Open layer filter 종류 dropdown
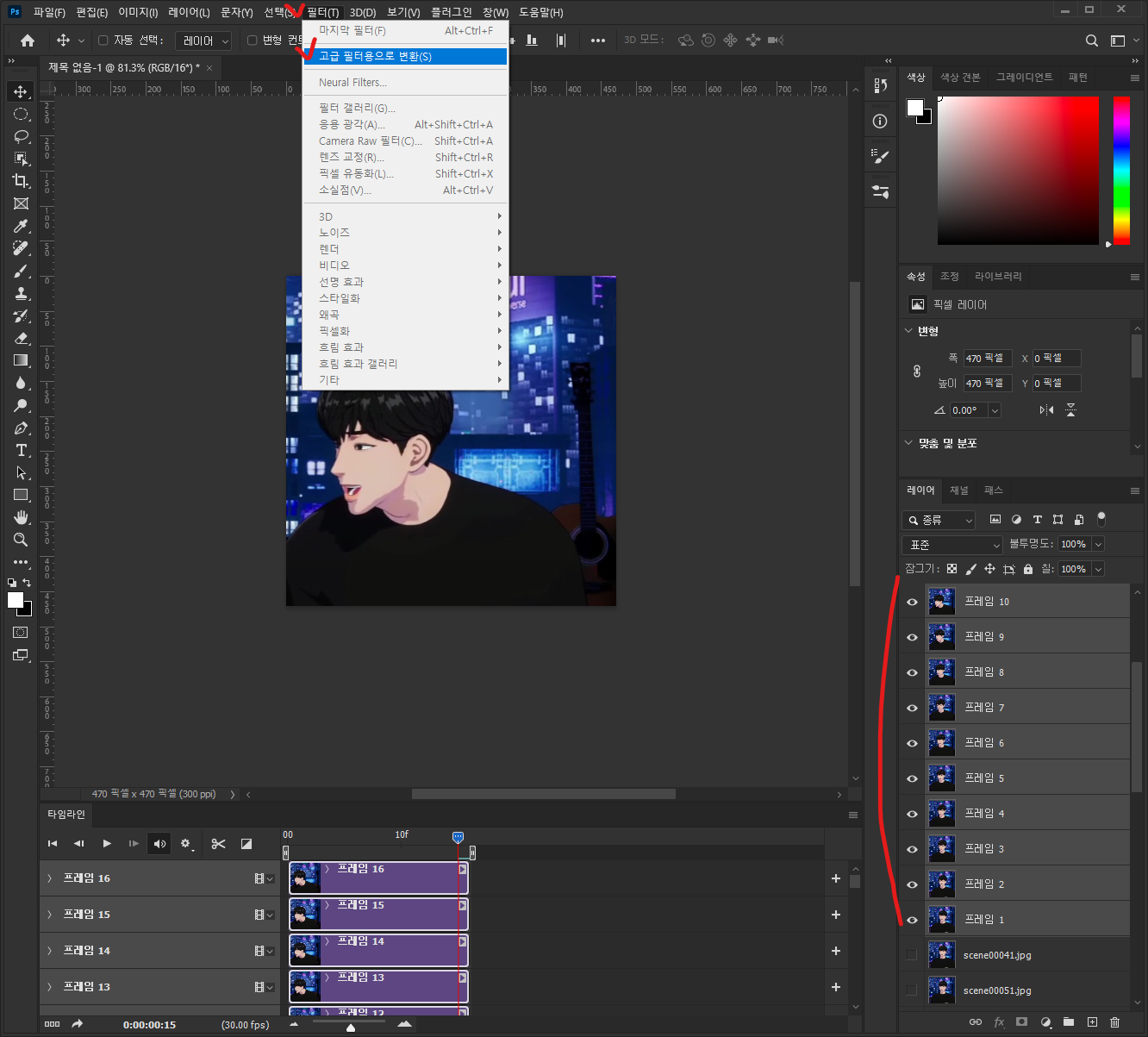Image resolution: width=1148 pixels, height=1037 pixels. click(x=939, y=520)
